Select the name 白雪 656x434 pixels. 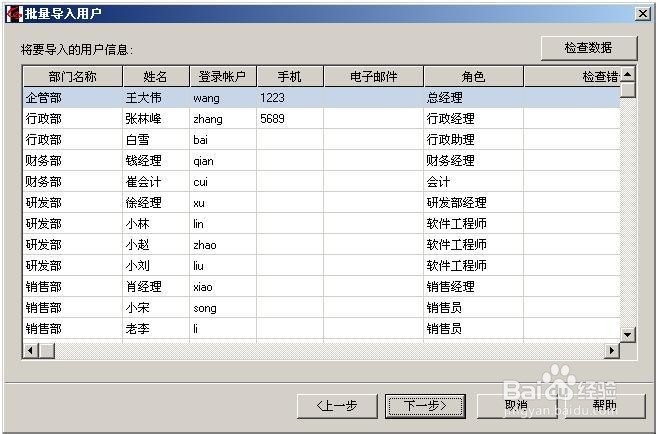tap(137, 140)
